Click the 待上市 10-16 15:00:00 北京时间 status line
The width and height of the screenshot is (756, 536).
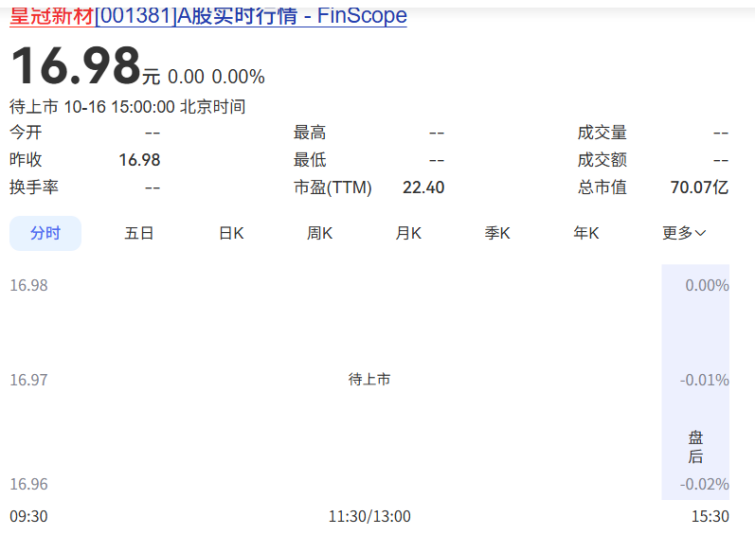(128, 107)
